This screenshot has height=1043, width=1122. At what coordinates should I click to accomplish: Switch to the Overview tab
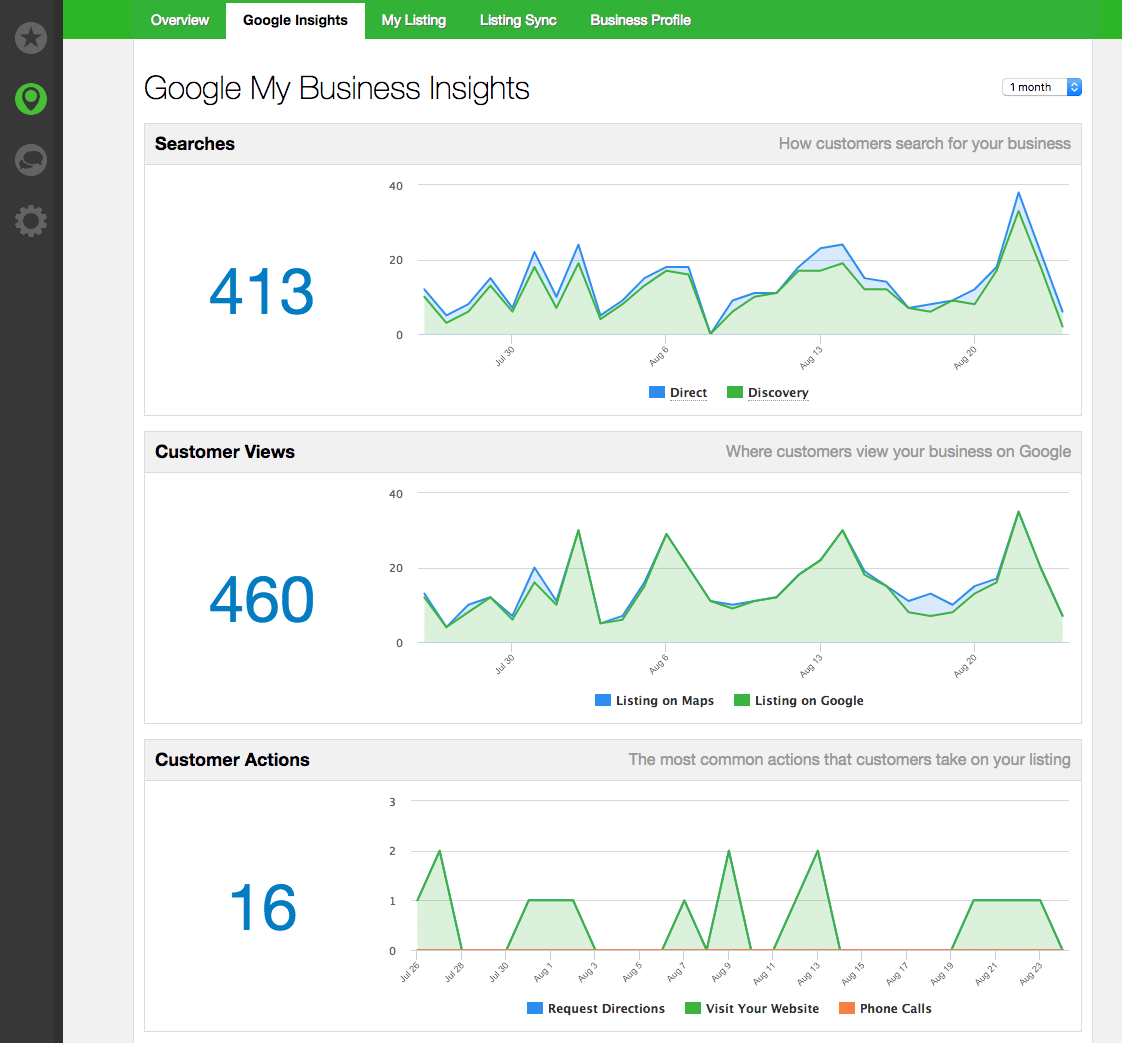tap(180, 20)
